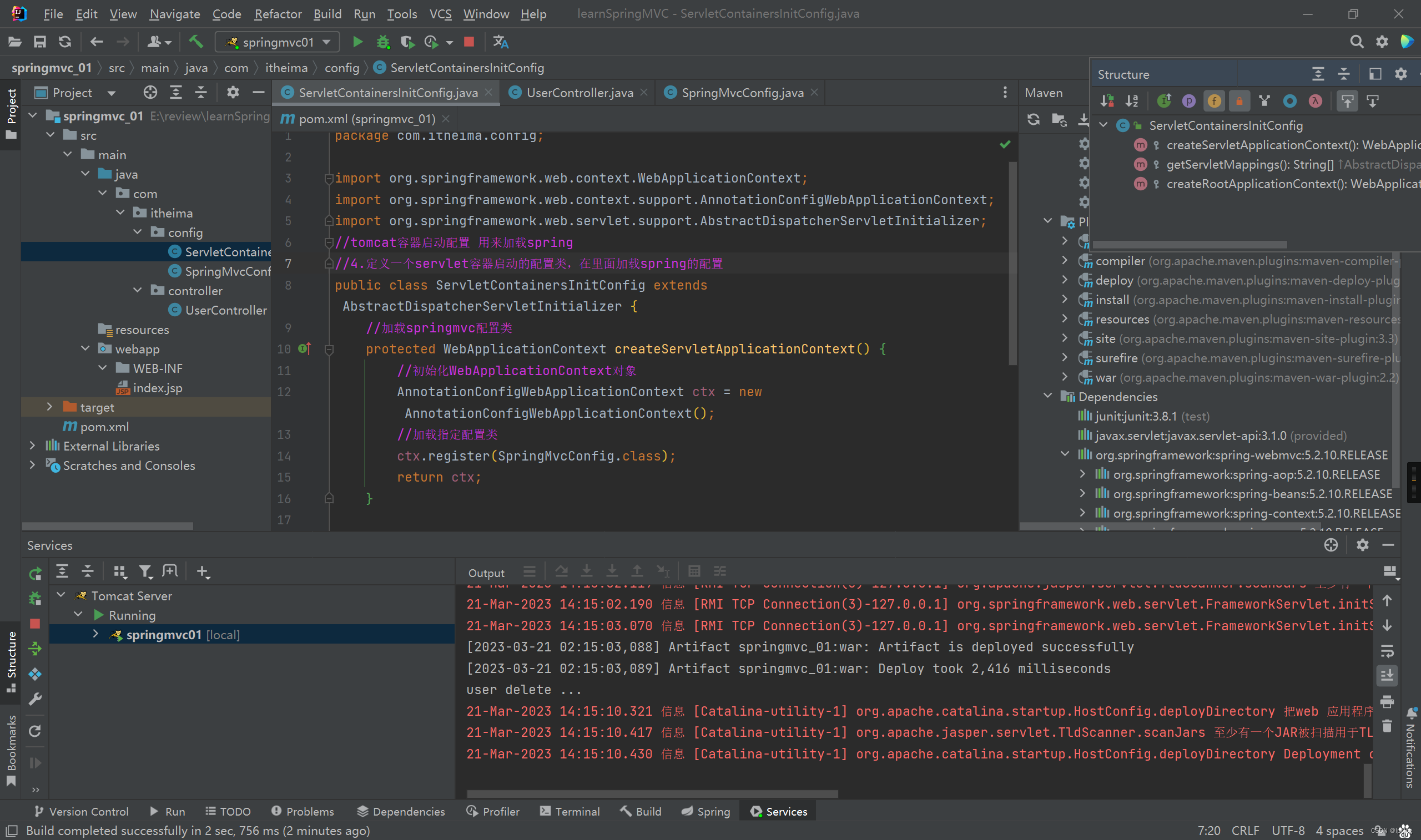Toggle autoscroll to source in Structure

click(x=1347, y=102)
